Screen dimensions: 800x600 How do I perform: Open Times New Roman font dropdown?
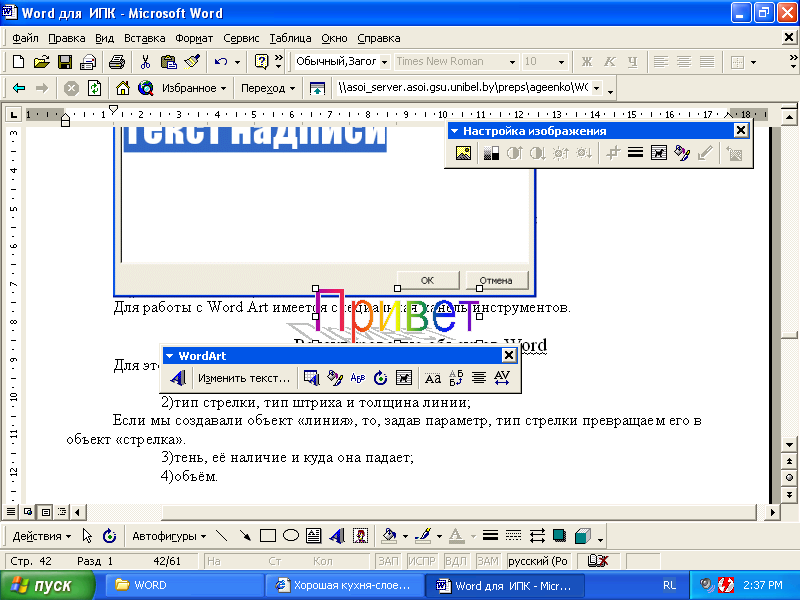point(512,62)
